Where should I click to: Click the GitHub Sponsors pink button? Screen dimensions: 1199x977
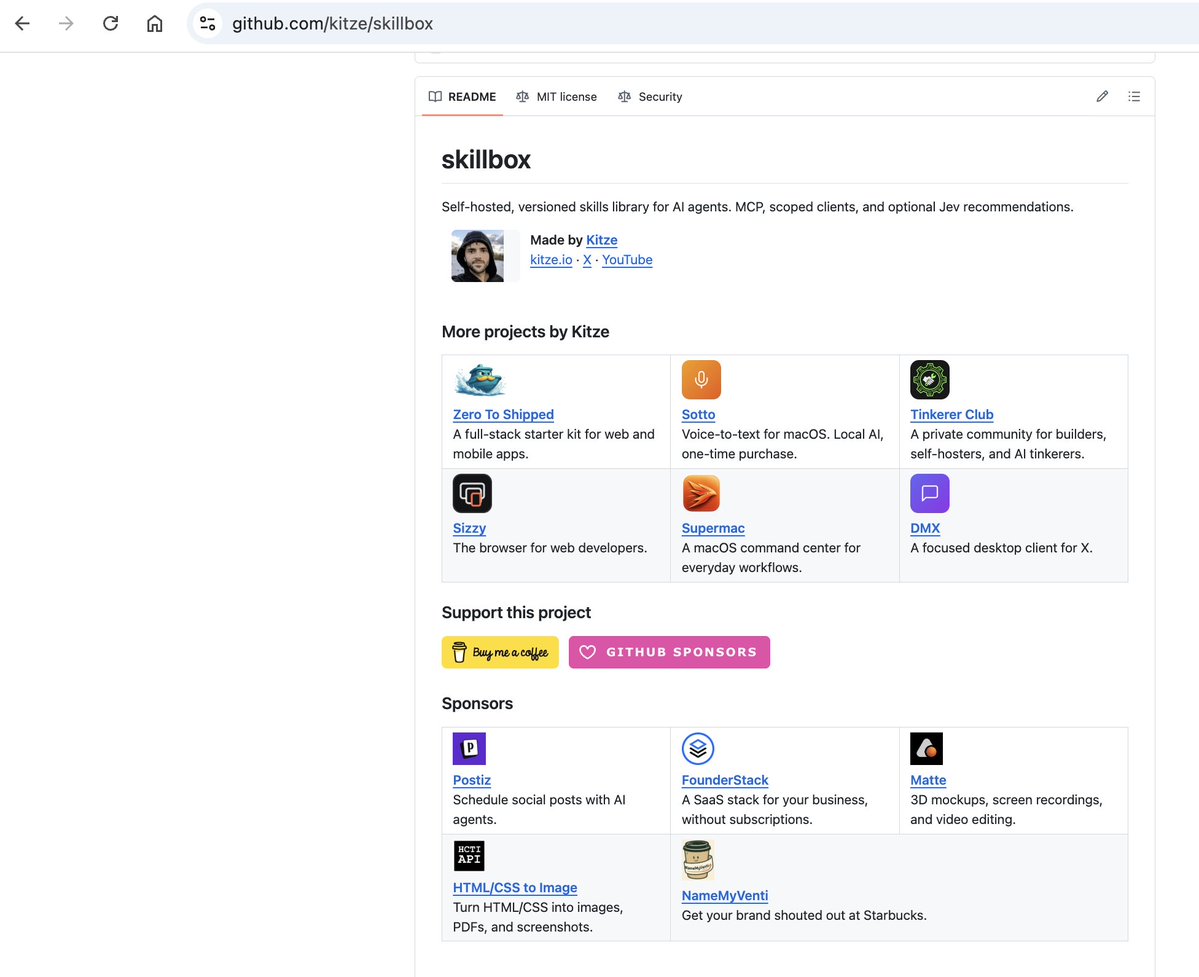(669, 652)
